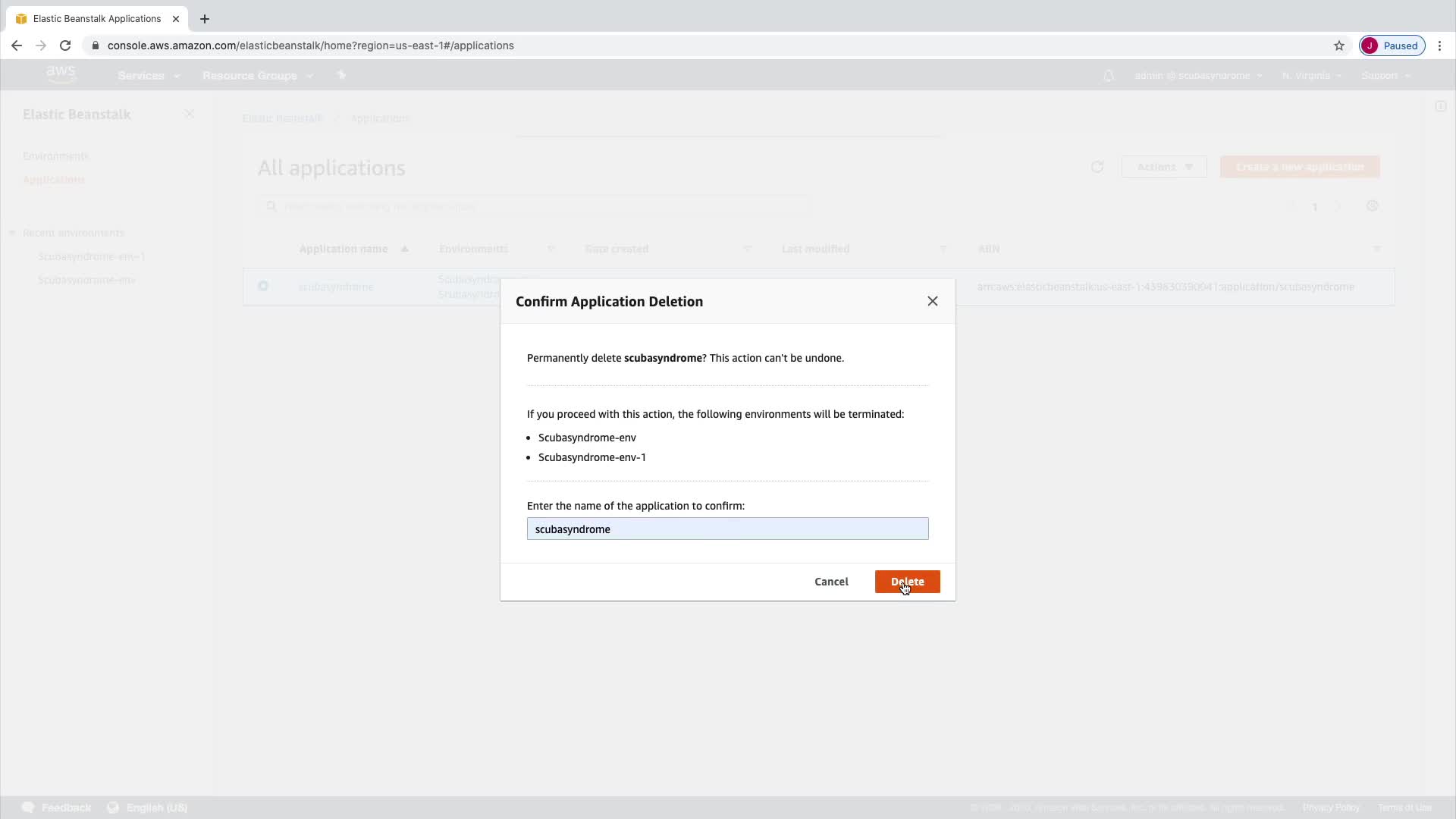
Task: Go to Environments in sidebar
Action: coord(55,156)
